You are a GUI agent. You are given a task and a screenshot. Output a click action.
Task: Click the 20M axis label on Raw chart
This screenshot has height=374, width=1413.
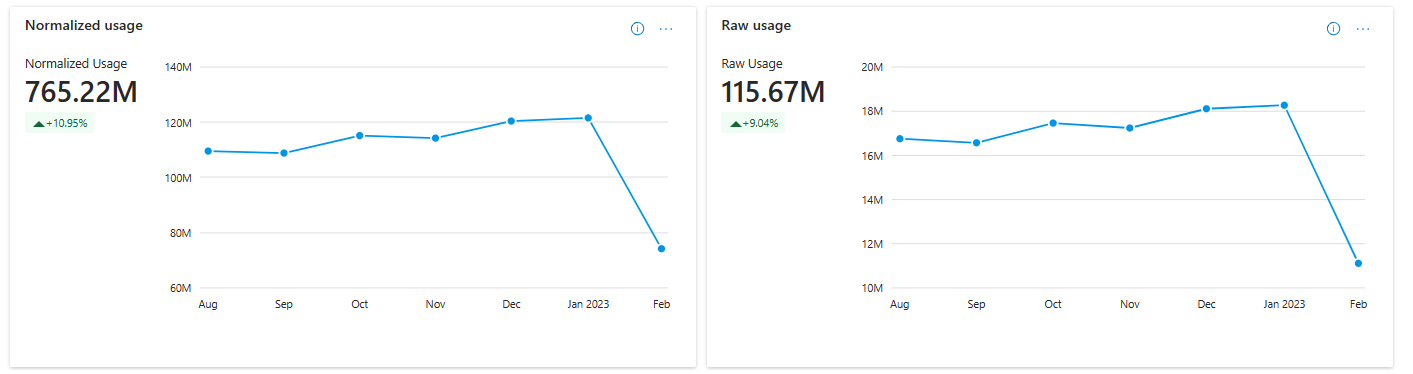[872, 68]
